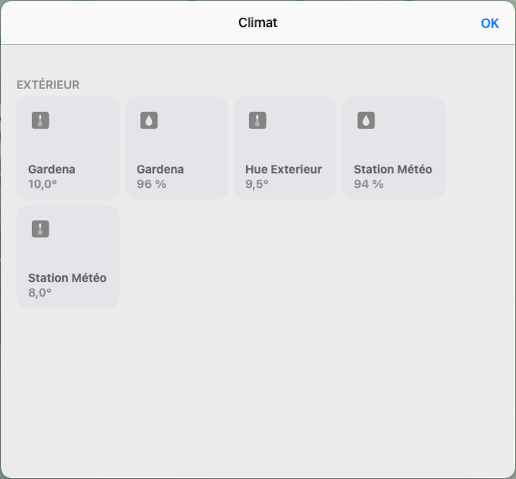The image size is (516, 479).
Task: Click the empty area below the sensor tiles
Action: [258, 392]
